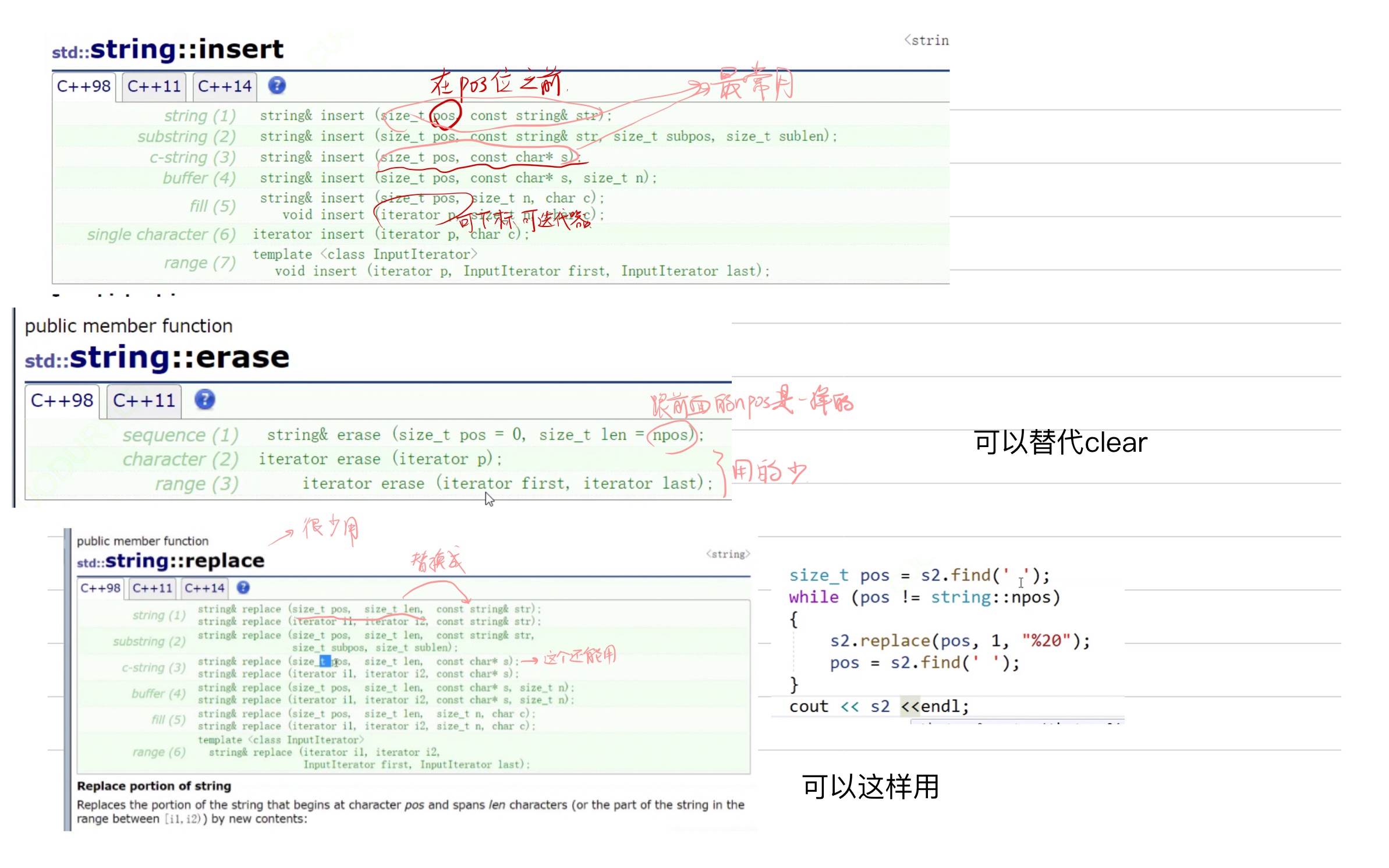Click the help icon beside C++14 in the replace section
Viewport: 1389px width, 868px height.
point(243,587)
